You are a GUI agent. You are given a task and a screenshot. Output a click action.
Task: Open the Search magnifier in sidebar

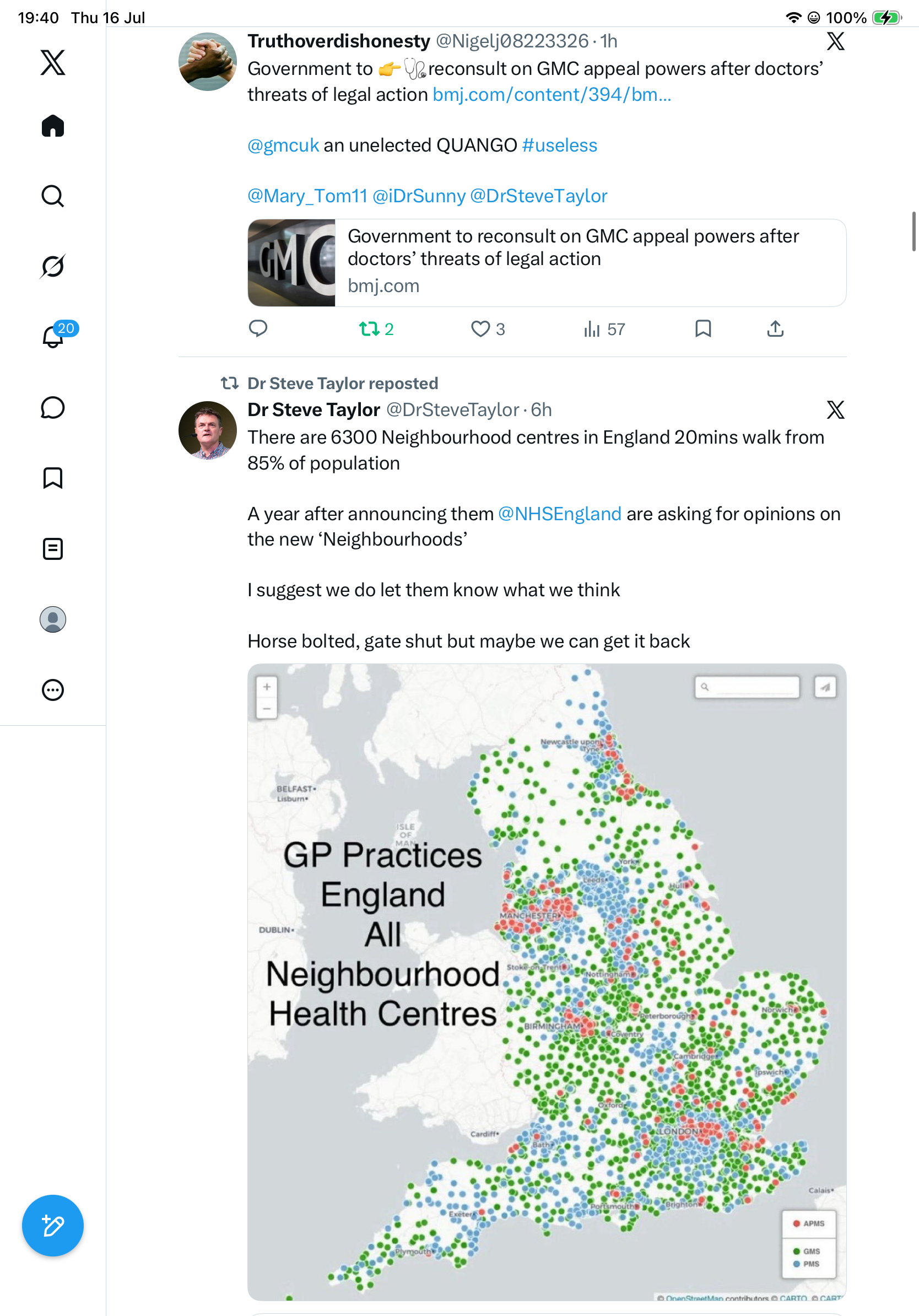tap(53, 196)
